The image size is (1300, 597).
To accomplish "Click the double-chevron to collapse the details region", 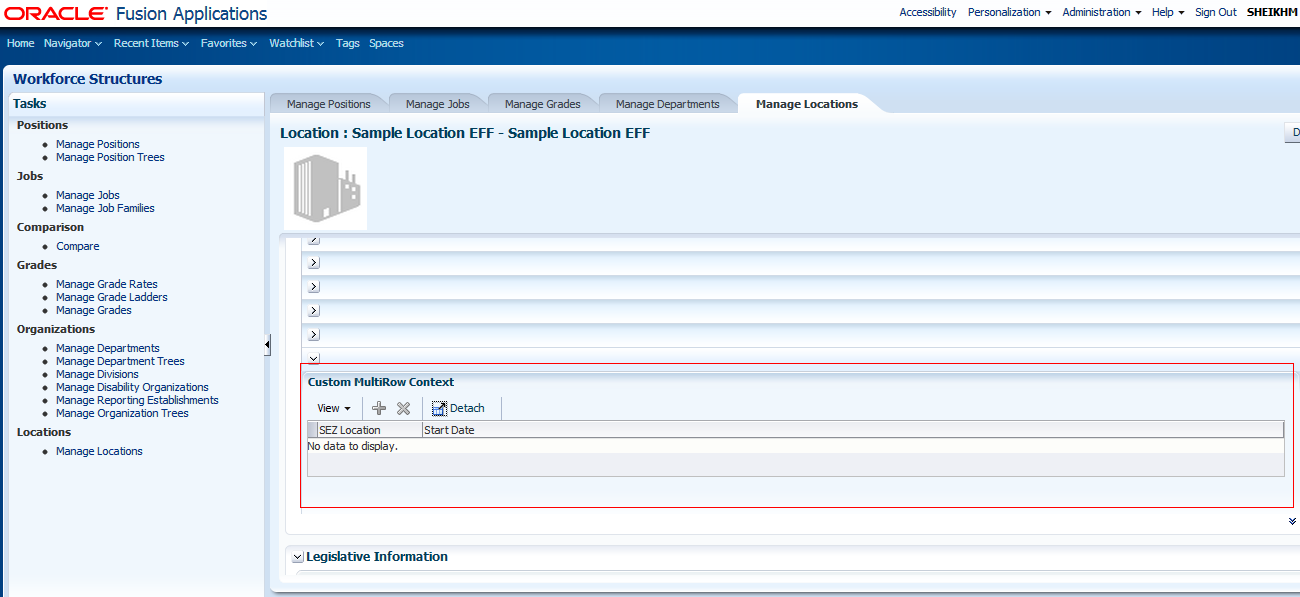I will tap(1290, 521).
